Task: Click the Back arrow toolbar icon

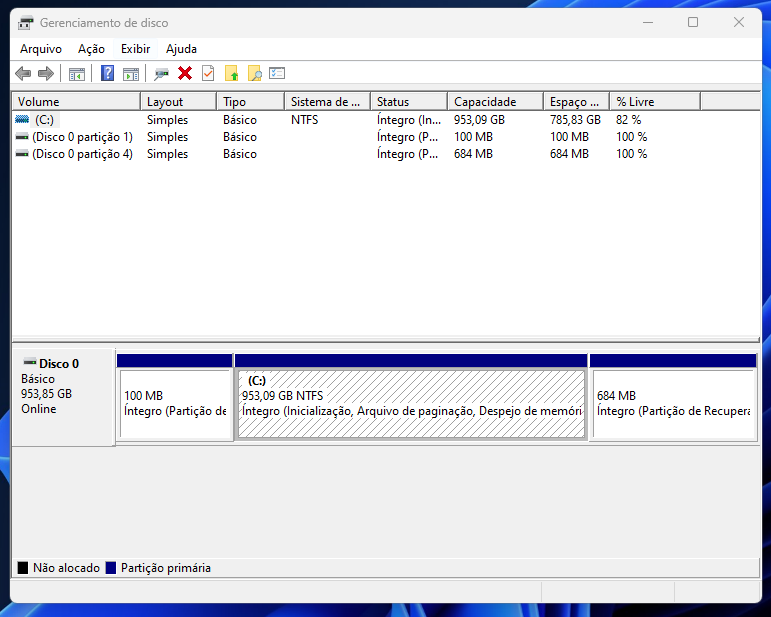Action: tap(23, 74)
